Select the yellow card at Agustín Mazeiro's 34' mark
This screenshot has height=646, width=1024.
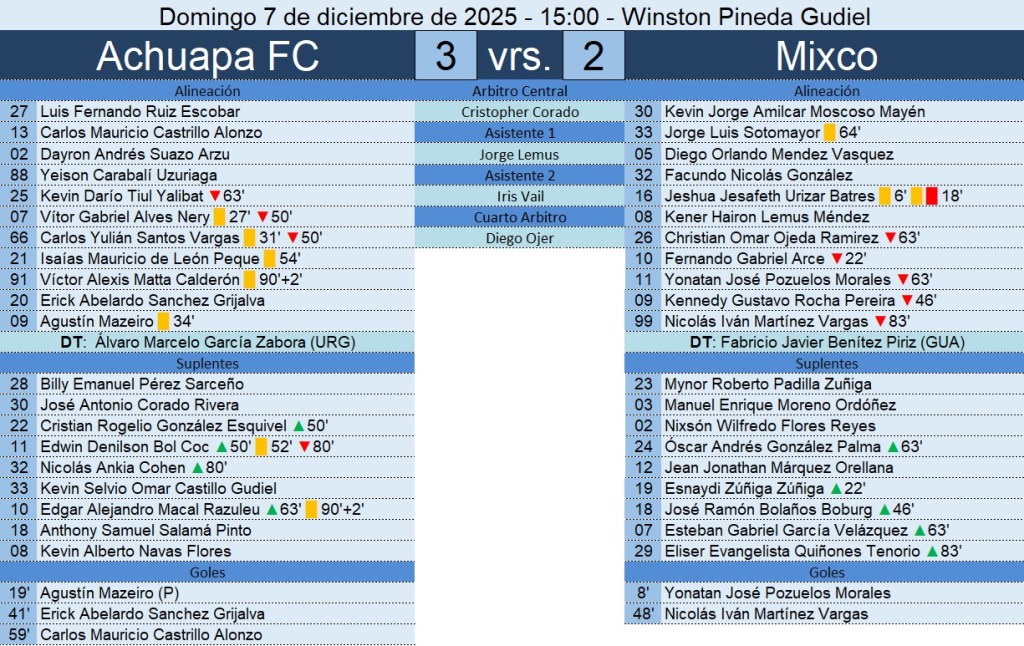[x=163, y=322]
